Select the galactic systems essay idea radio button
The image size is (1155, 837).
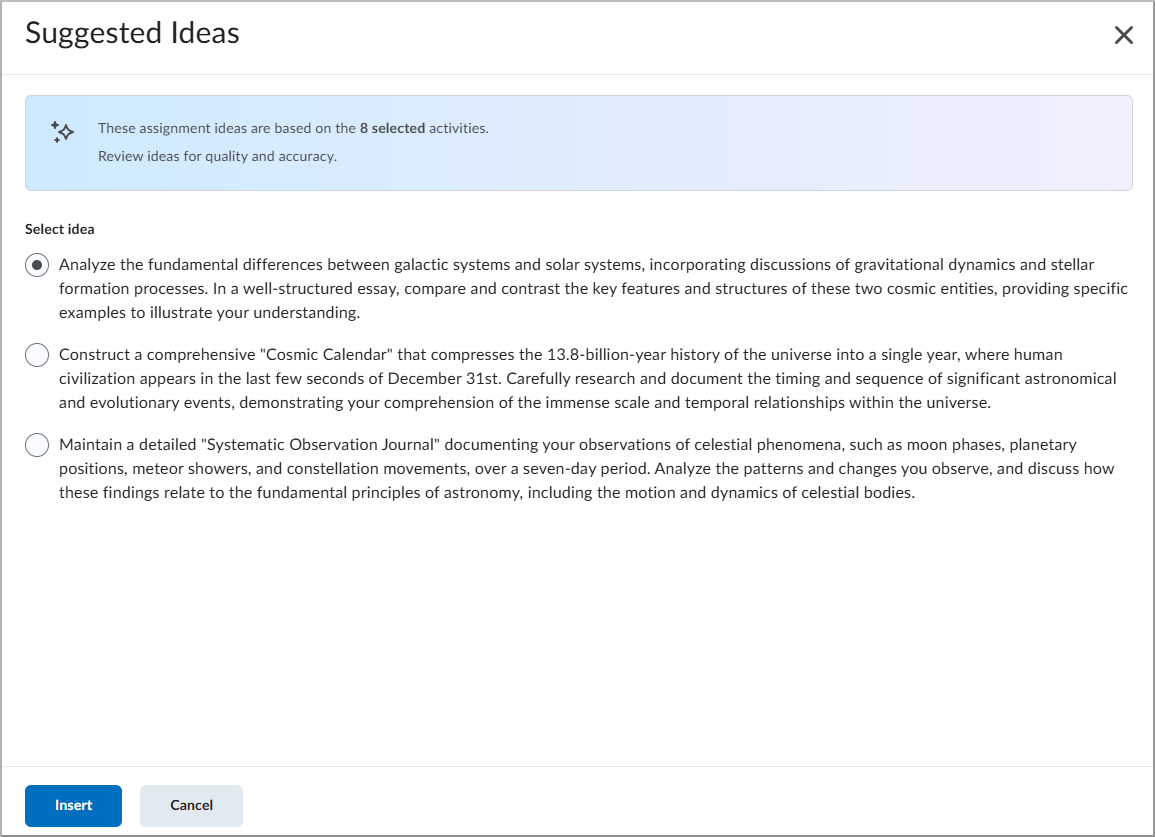36,264
